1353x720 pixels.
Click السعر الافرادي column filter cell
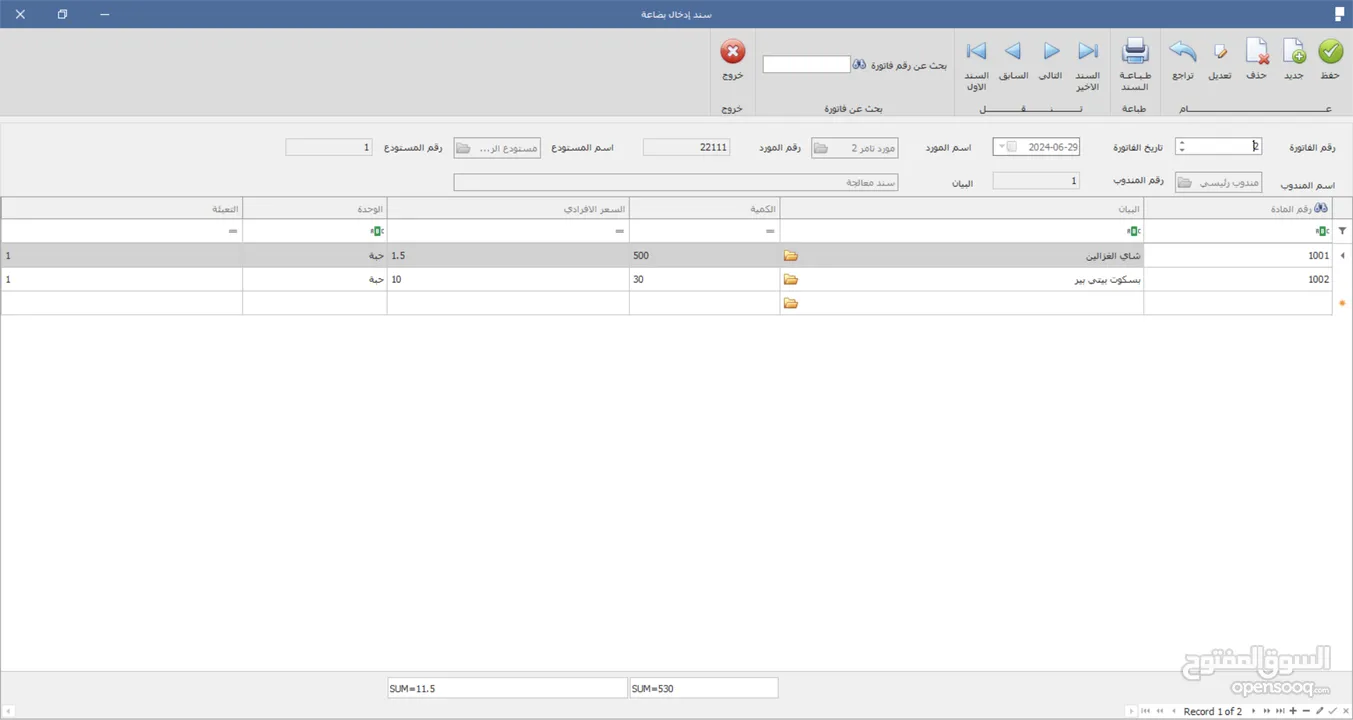click(508, 231)
